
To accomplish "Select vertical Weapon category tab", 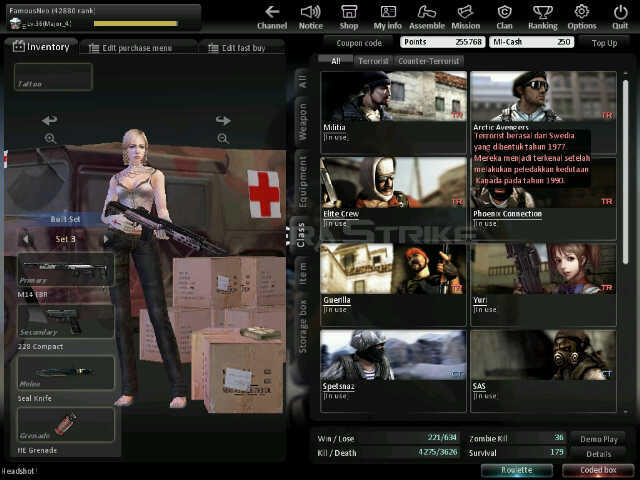I will coord(303,122).
